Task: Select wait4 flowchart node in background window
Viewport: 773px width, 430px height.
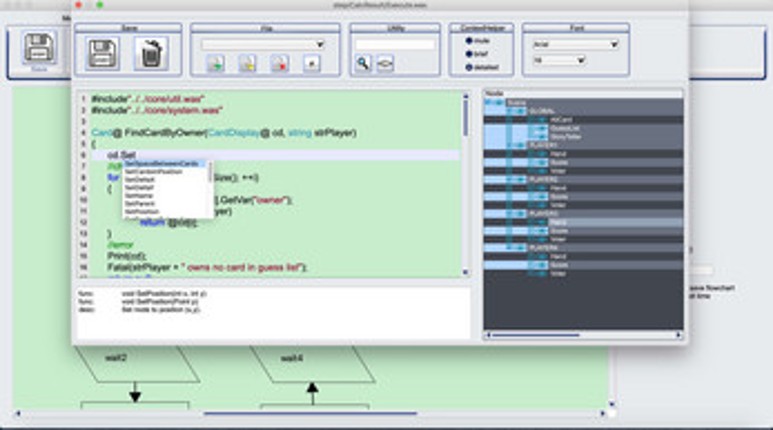Action: point(314,363)
